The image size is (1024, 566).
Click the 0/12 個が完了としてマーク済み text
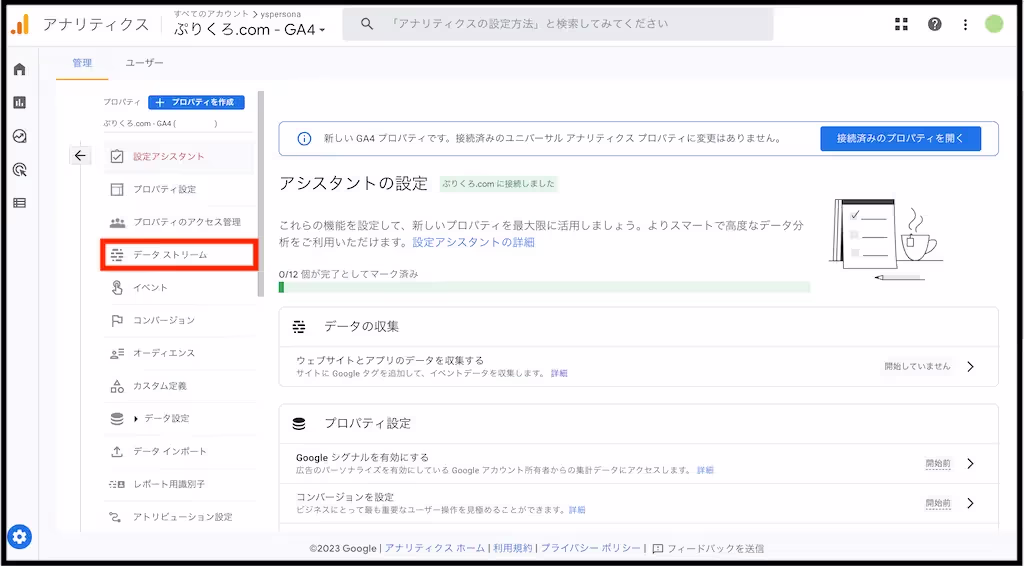point(348,274)
